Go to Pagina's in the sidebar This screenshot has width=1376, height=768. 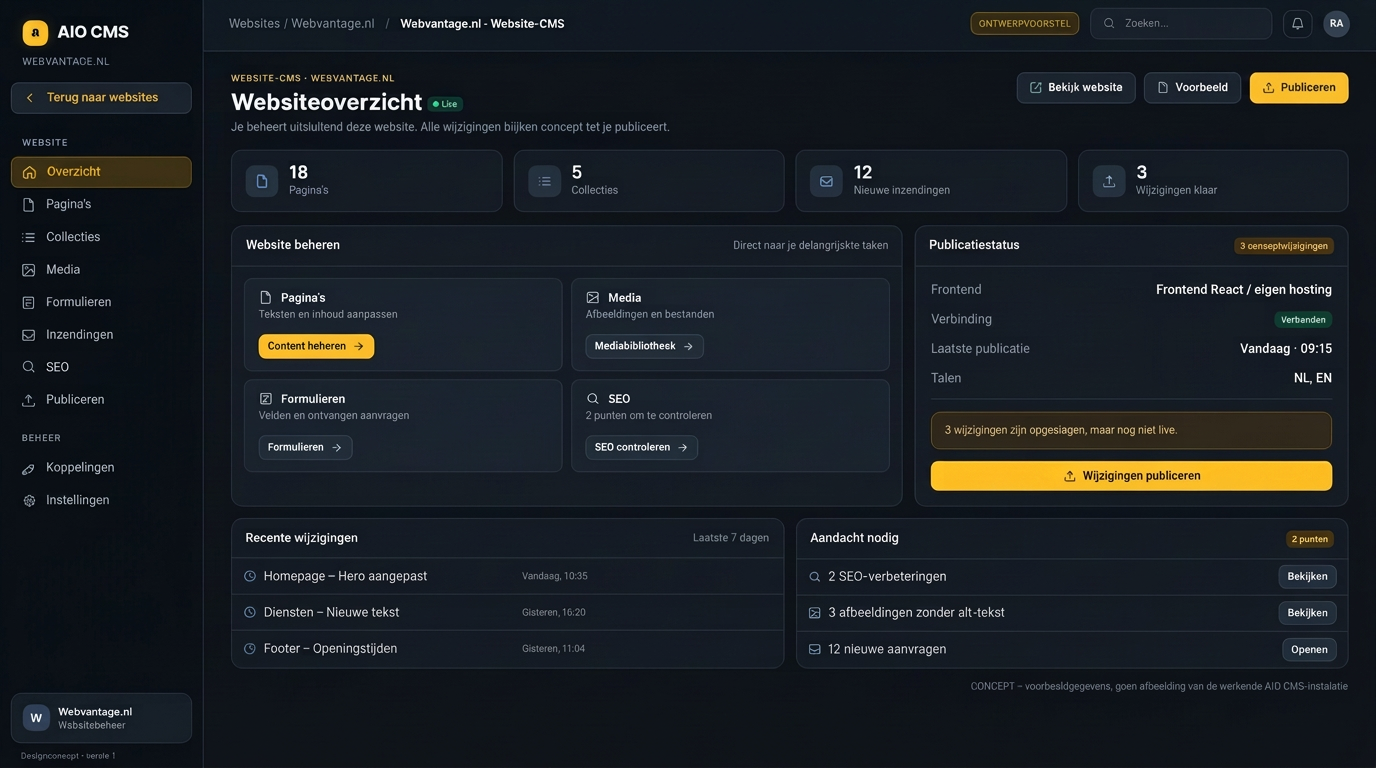click(x=101, y=204)
